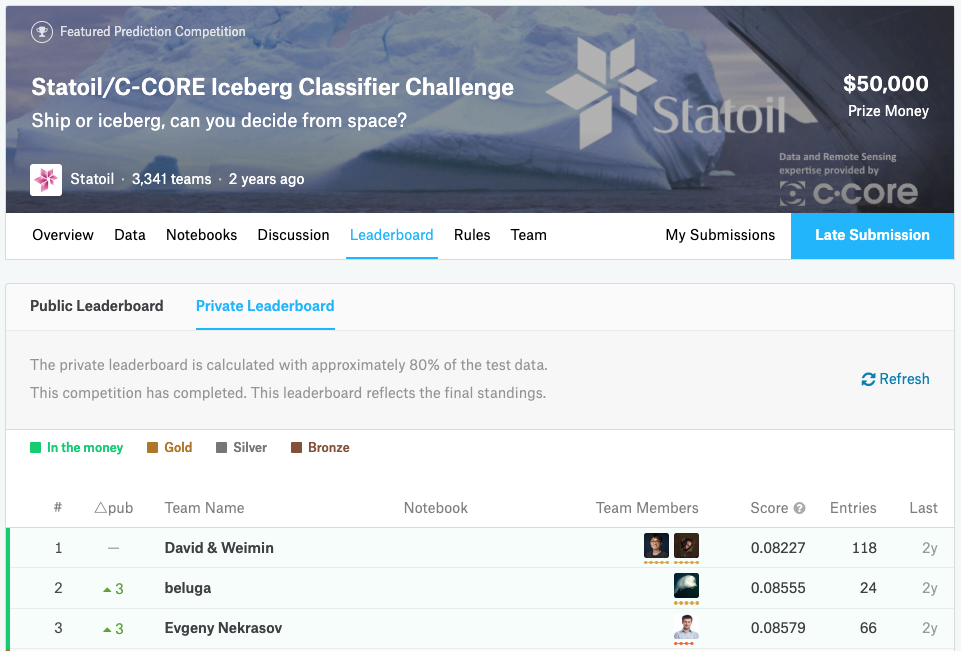Open Evgeny Nekrasov member avatar

pos(686,626)
